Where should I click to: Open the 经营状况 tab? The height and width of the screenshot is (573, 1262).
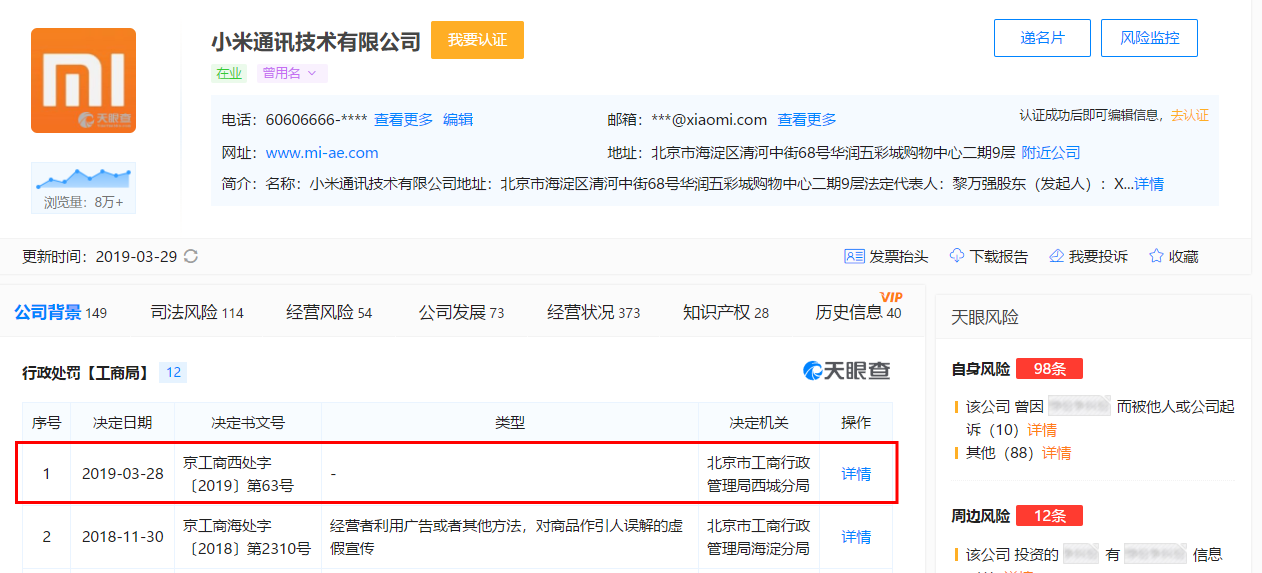(x=593, y=312)
